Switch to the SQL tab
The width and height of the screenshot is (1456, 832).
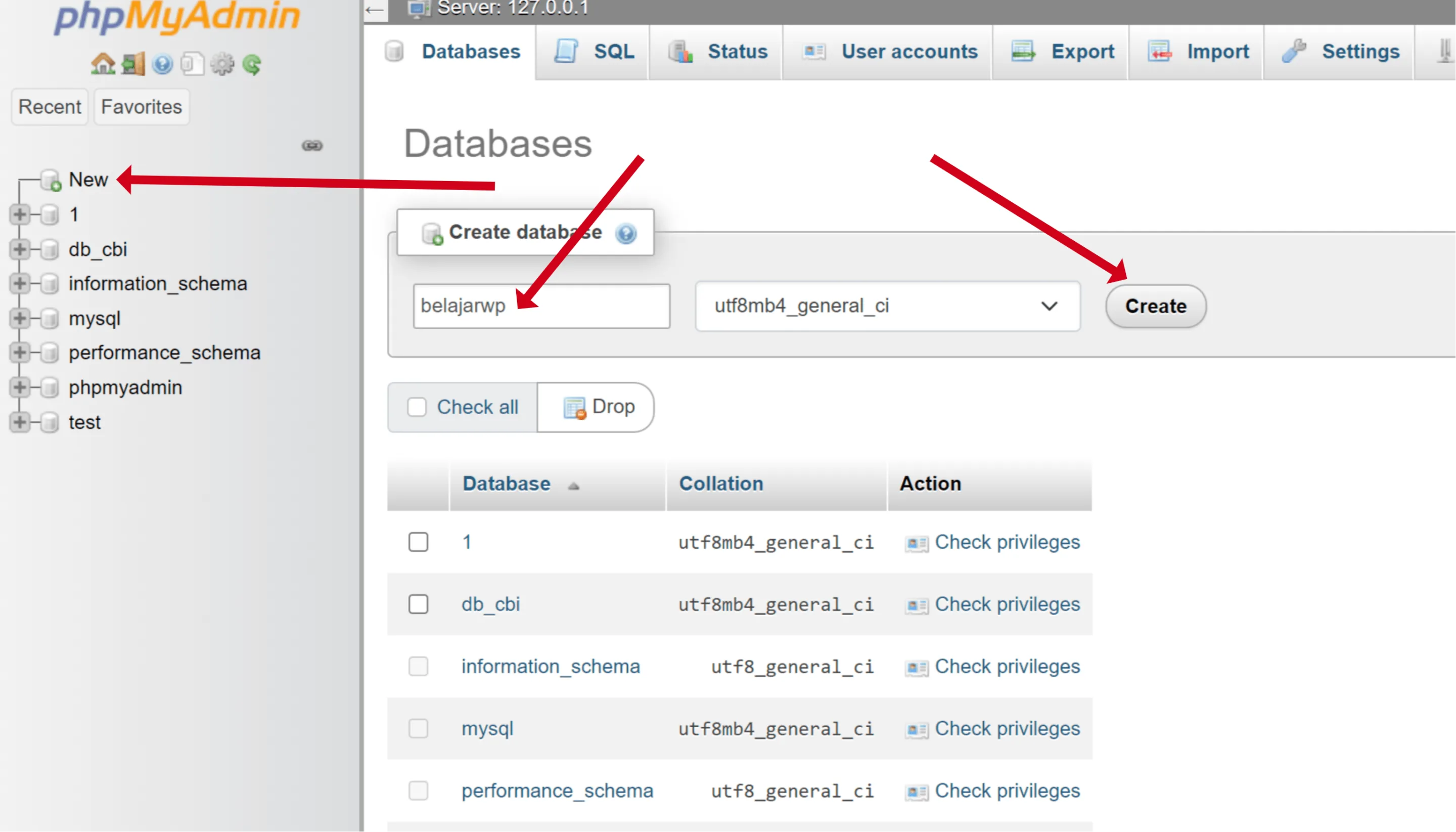pyautogui.click(x=593, y=52)
